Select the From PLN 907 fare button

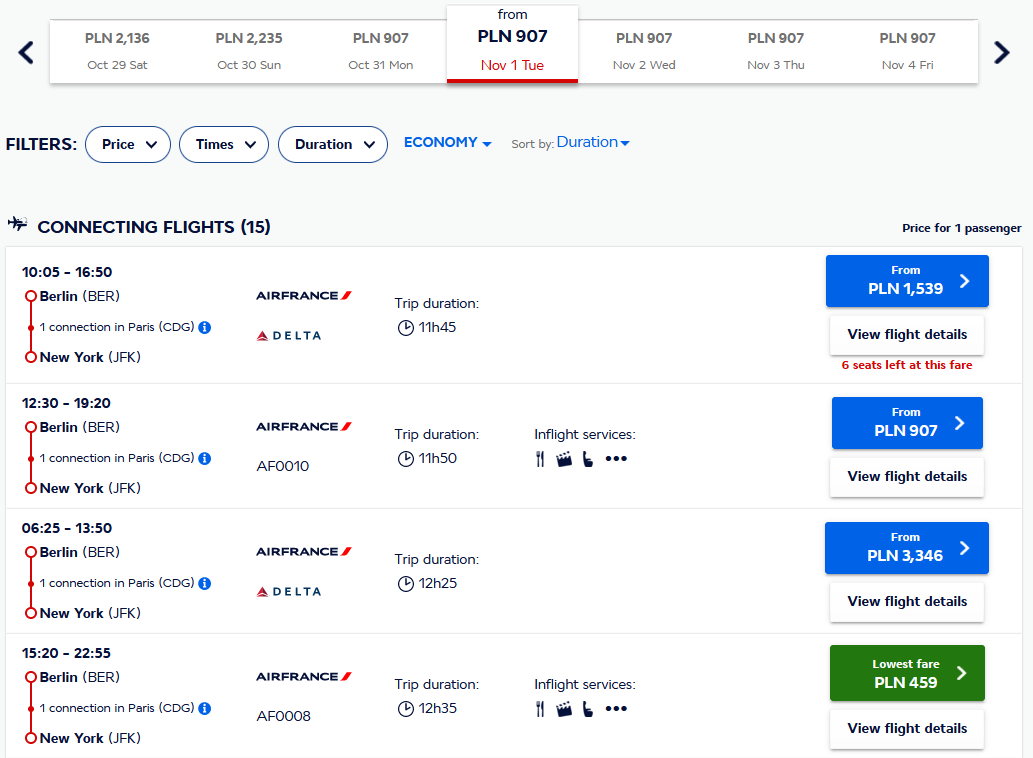tap(907, 423)
